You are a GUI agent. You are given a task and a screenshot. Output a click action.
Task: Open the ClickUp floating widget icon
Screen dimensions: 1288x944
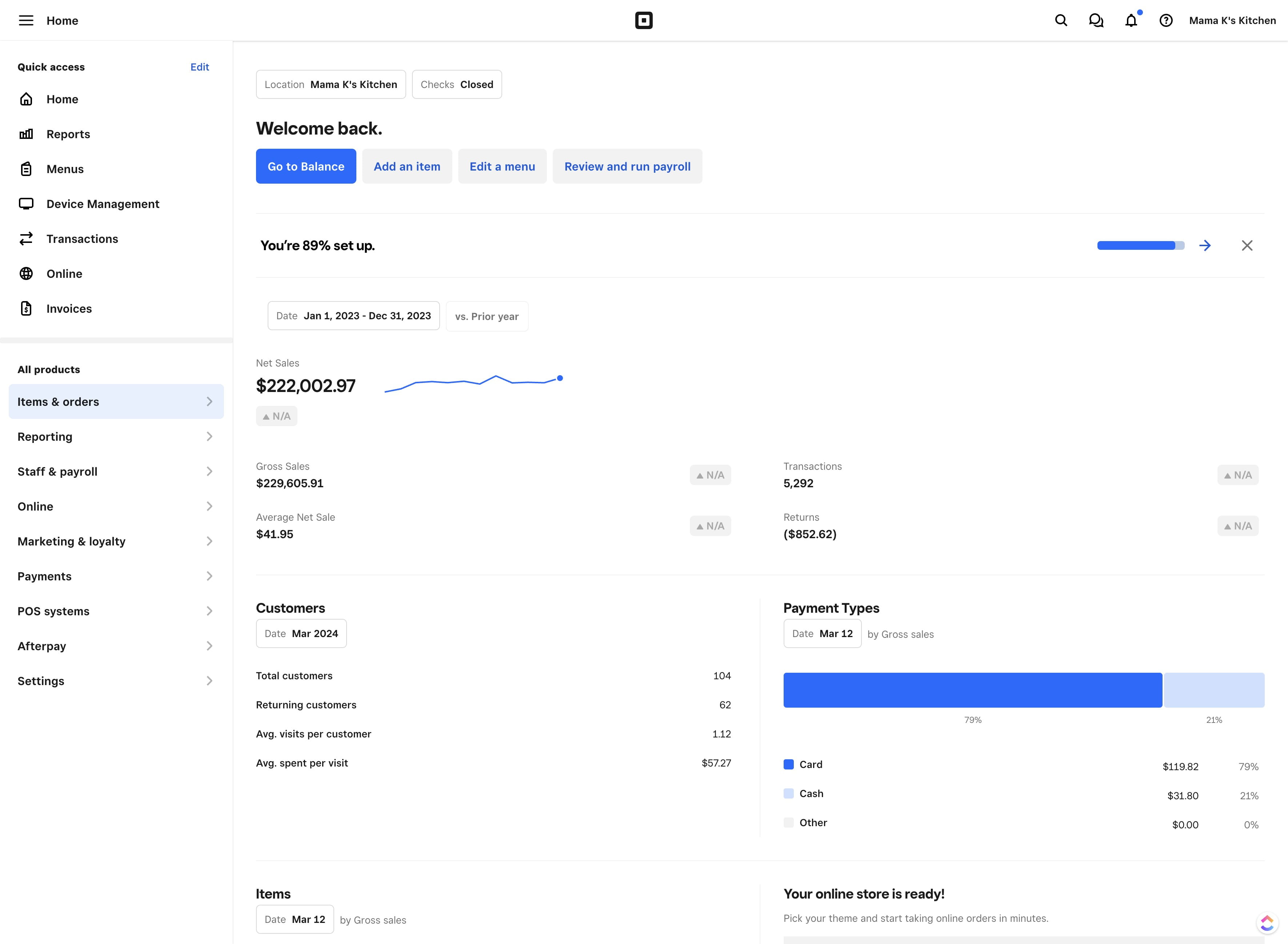point(1267,923)
